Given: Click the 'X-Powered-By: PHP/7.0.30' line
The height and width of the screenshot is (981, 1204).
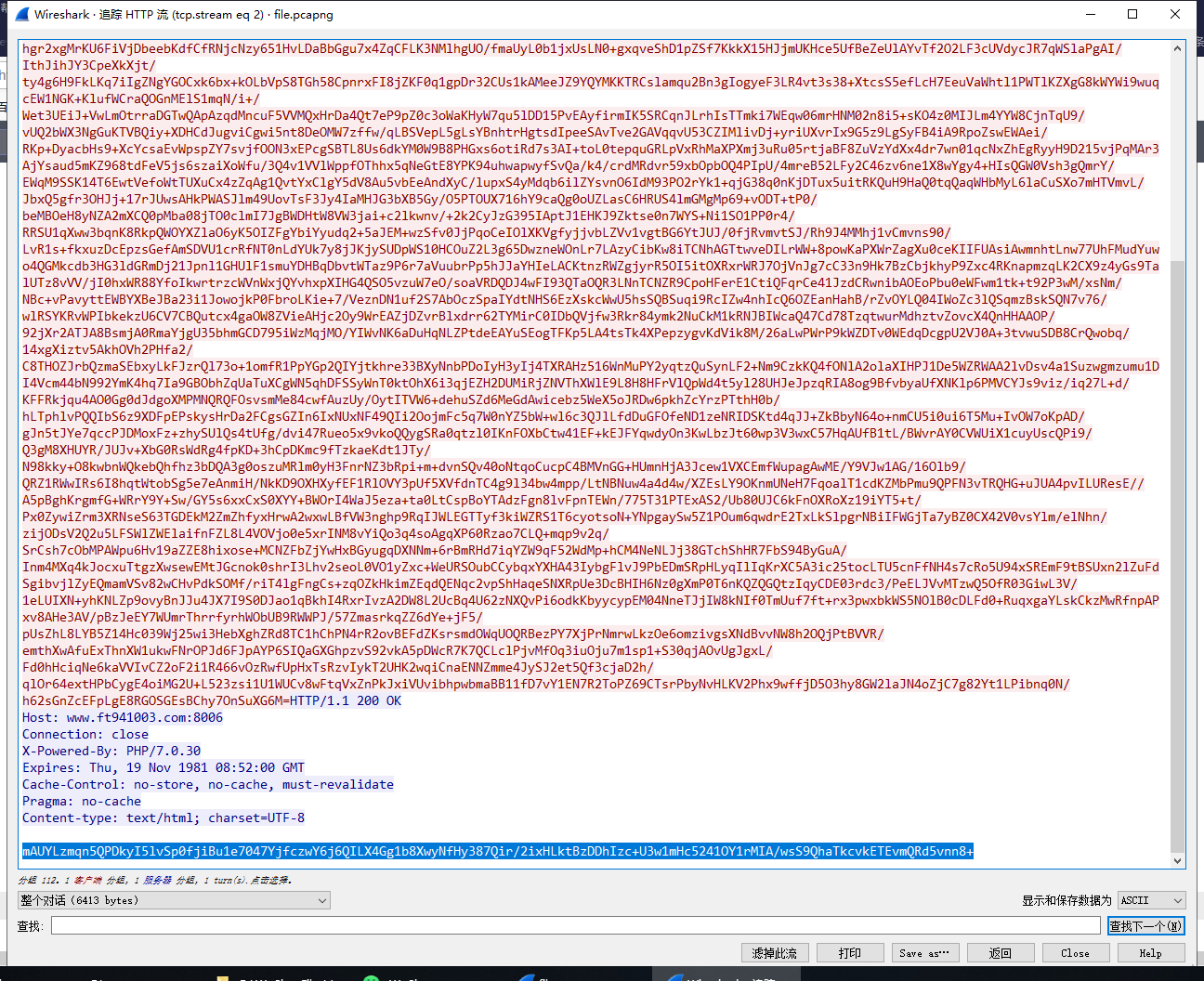Looking at the screenshot, I should [111, 751].
